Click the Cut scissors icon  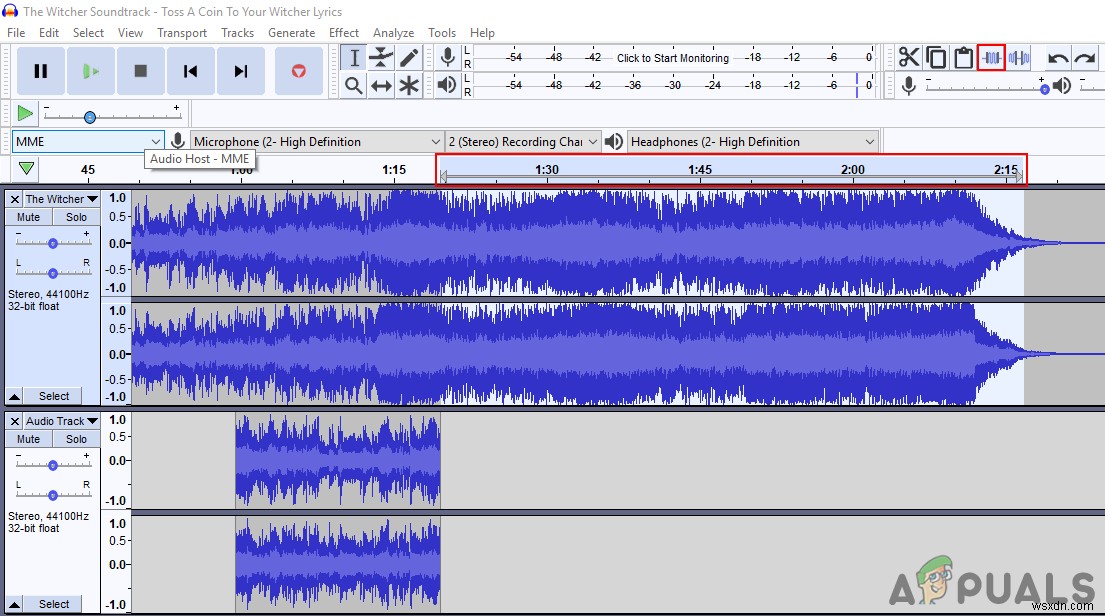click(908, 58)
